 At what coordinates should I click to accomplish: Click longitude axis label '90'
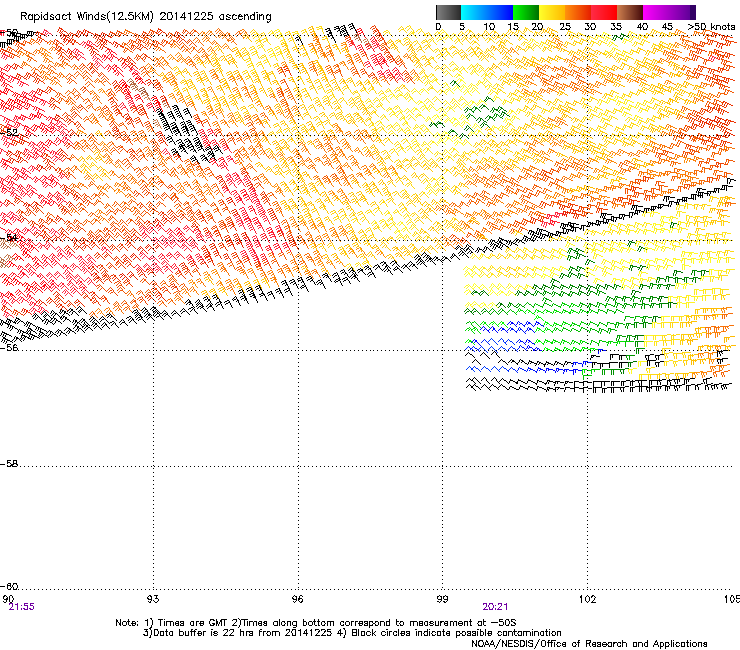(8, 599)
